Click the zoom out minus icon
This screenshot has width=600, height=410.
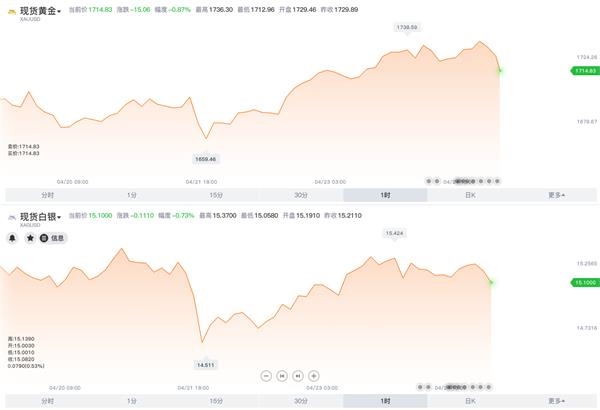pos(266,376)
